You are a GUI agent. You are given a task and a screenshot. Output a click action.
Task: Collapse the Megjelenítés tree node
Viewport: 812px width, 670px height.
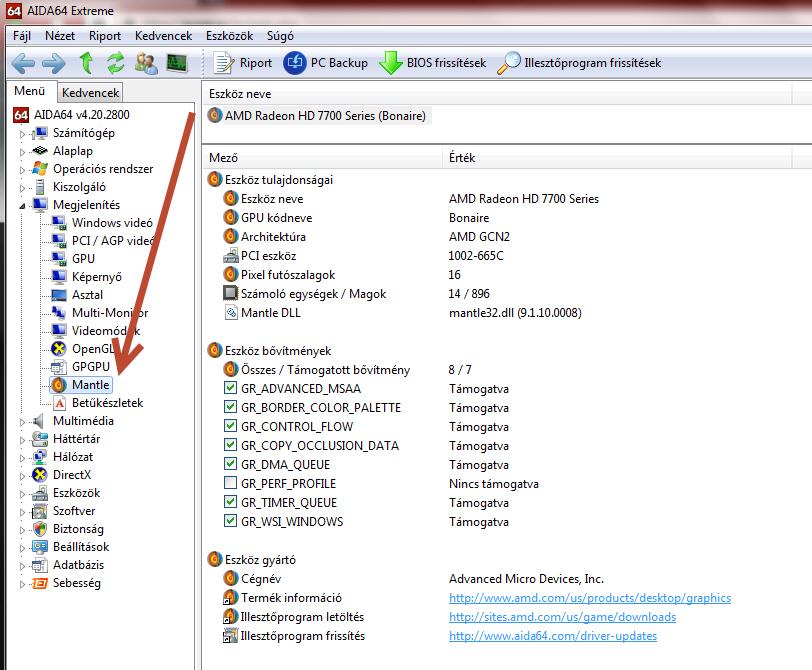click(x=22, y=206)
